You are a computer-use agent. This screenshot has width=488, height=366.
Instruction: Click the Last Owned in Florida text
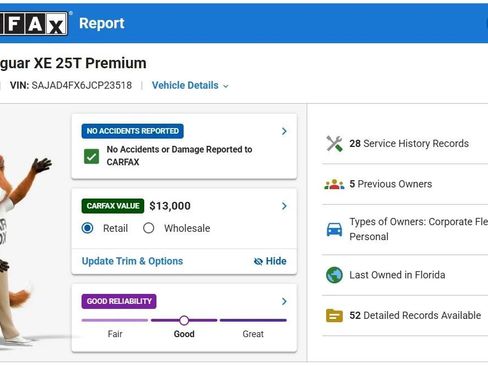[397, 275]
